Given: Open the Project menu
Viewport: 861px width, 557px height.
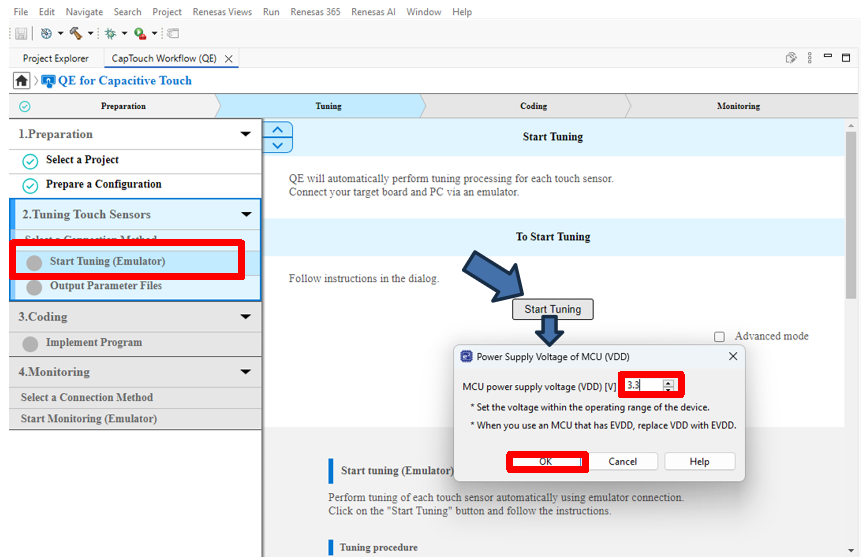Looking at the screenshot, I should (167, 12).
